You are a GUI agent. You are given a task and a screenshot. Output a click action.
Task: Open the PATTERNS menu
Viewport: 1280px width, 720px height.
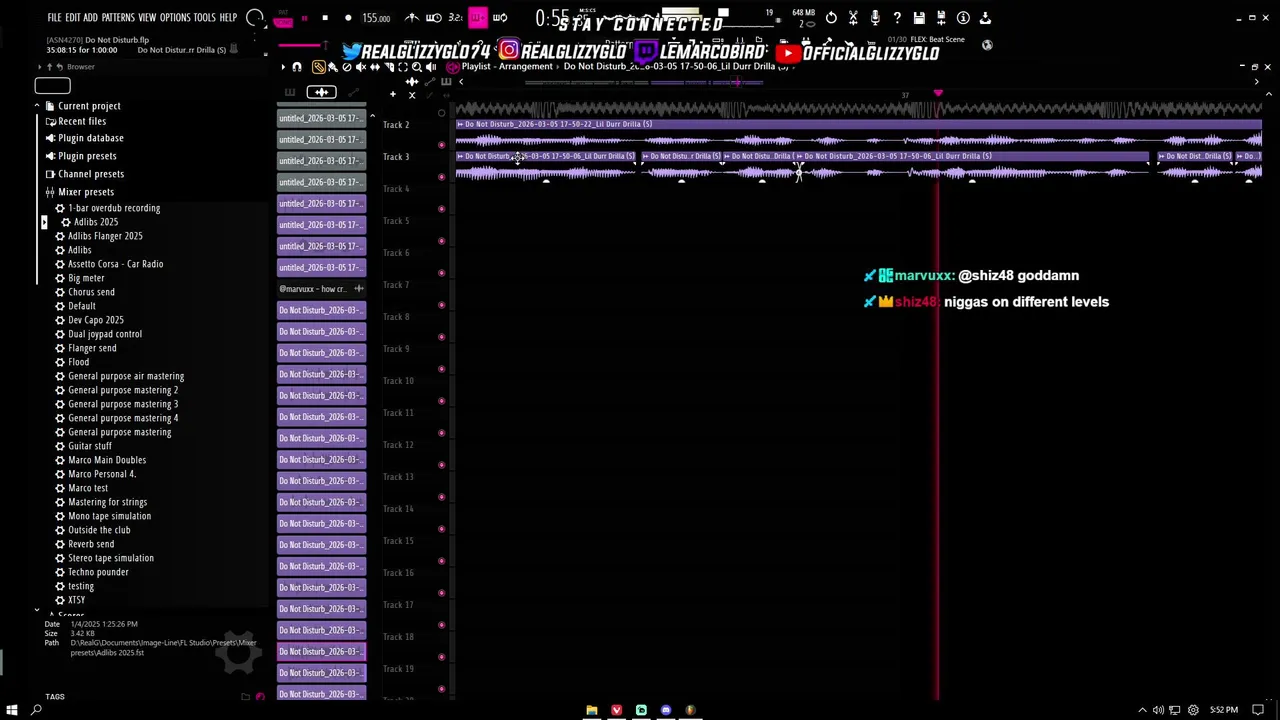[x=118, y=18]
